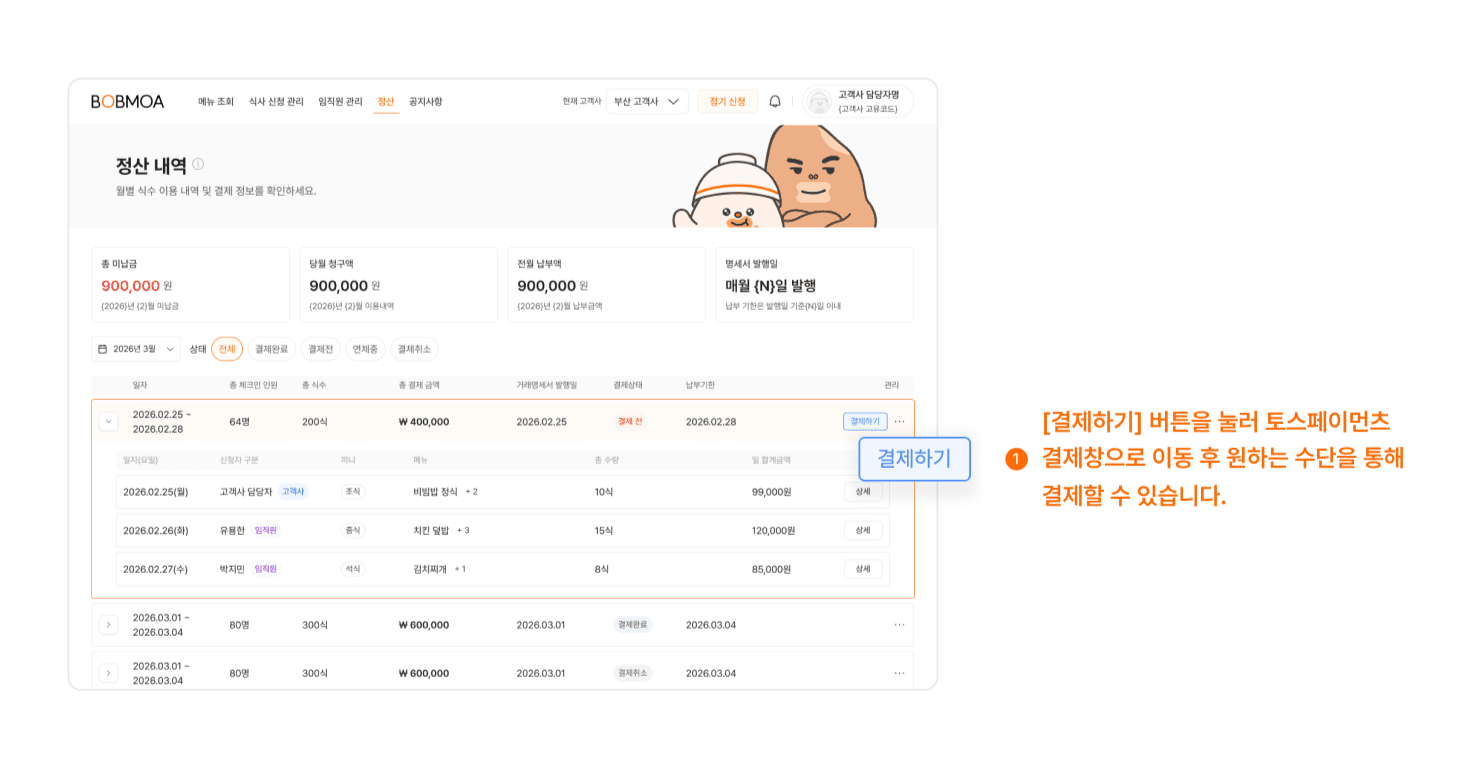
Task: Open the 공지사항 menu
Action: [x=426, y=101]
